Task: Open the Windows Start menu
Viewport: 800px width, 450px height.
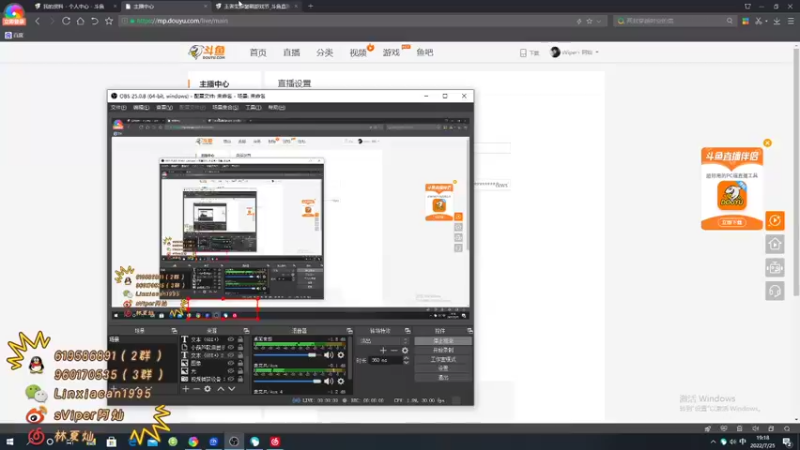Action: 10,441
